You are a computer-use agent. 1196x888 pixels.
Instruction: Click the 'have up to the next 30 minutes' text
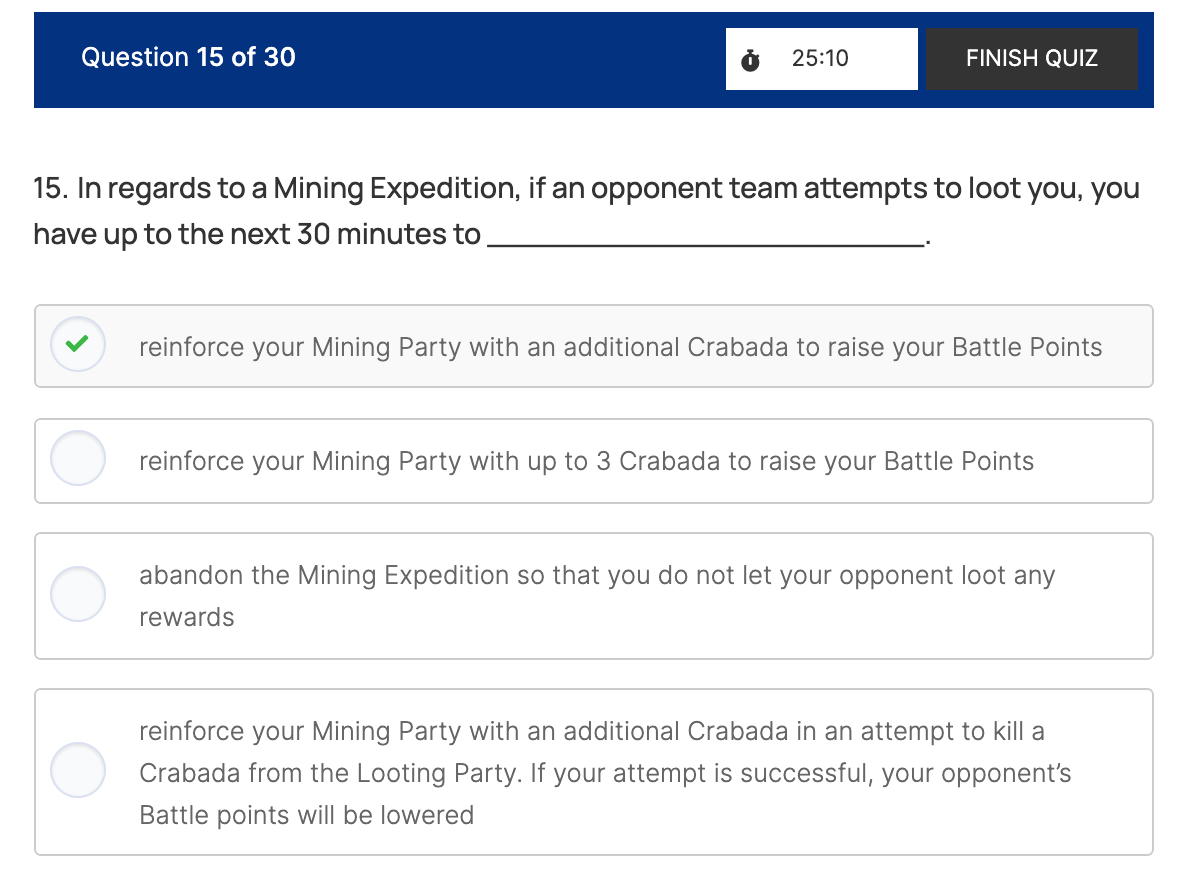[x=257, y=235]
